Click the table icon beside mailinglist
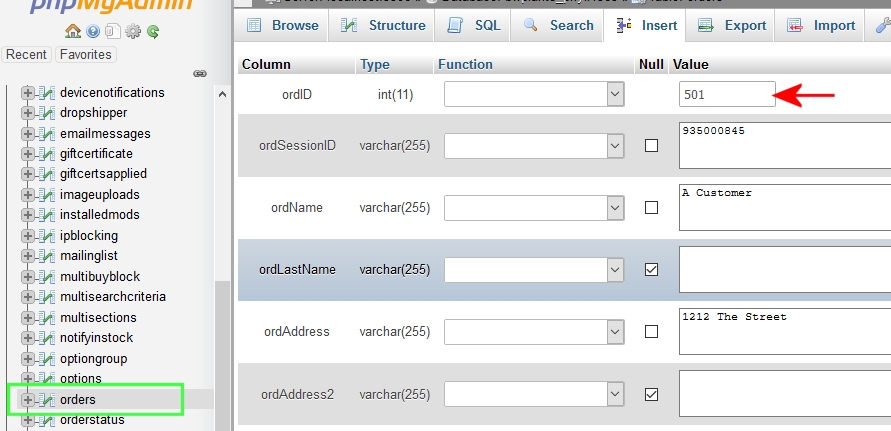This screenshot has height=431, width=891. (46, 256)
